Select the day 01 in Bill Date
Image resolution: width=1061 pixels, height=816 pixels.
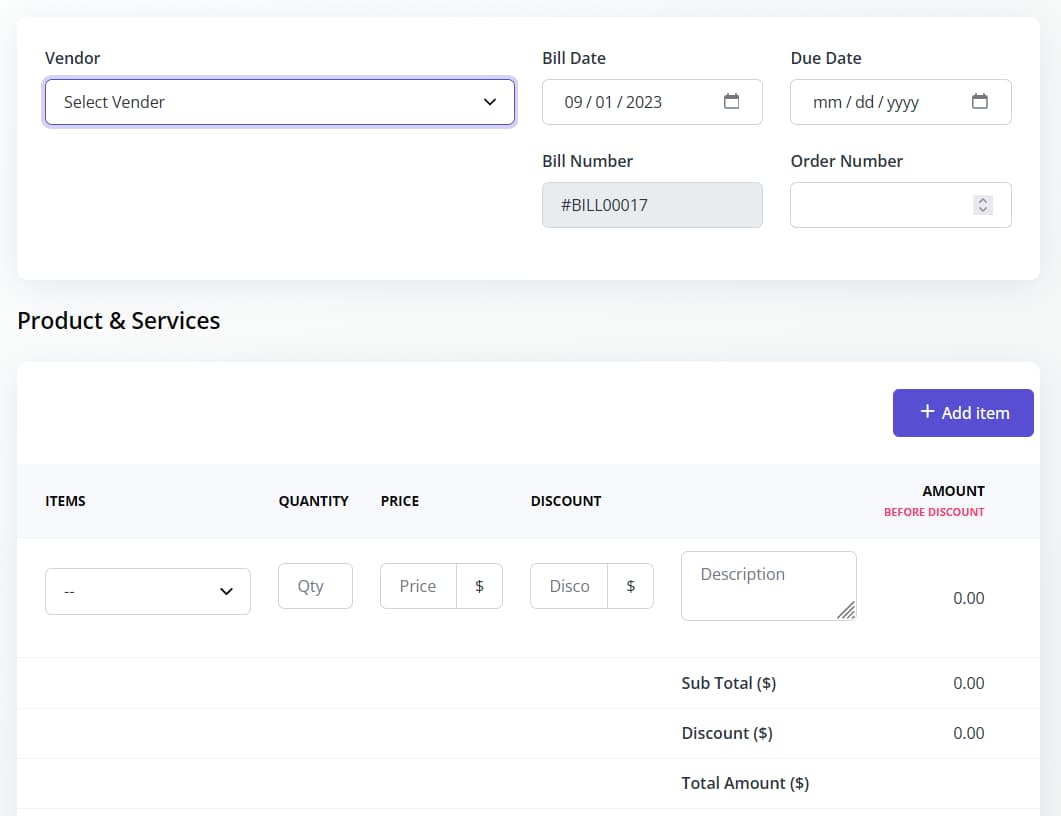[604, 102]
